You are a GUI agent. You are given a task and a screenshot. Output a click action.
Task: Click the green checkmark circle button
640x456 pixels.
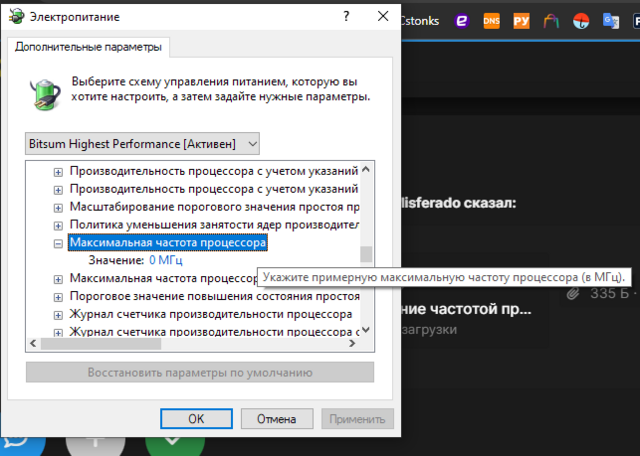coord(175,444)
